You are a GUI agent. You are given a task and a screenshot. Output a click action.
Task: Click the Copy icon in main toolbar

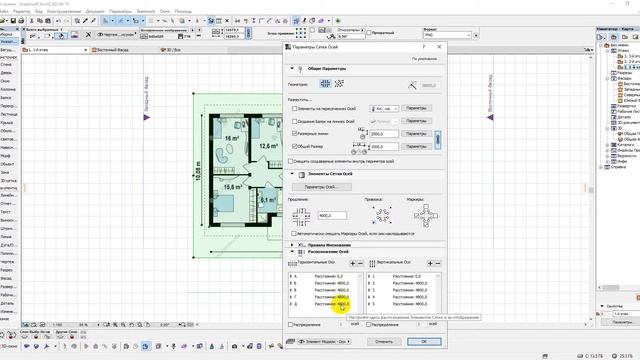40,21
